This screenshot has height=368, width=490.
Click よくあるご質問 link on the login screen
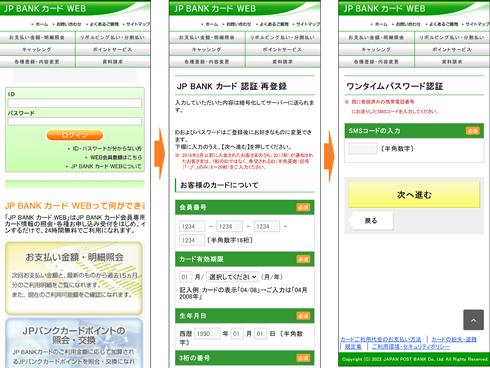point(104,24)
